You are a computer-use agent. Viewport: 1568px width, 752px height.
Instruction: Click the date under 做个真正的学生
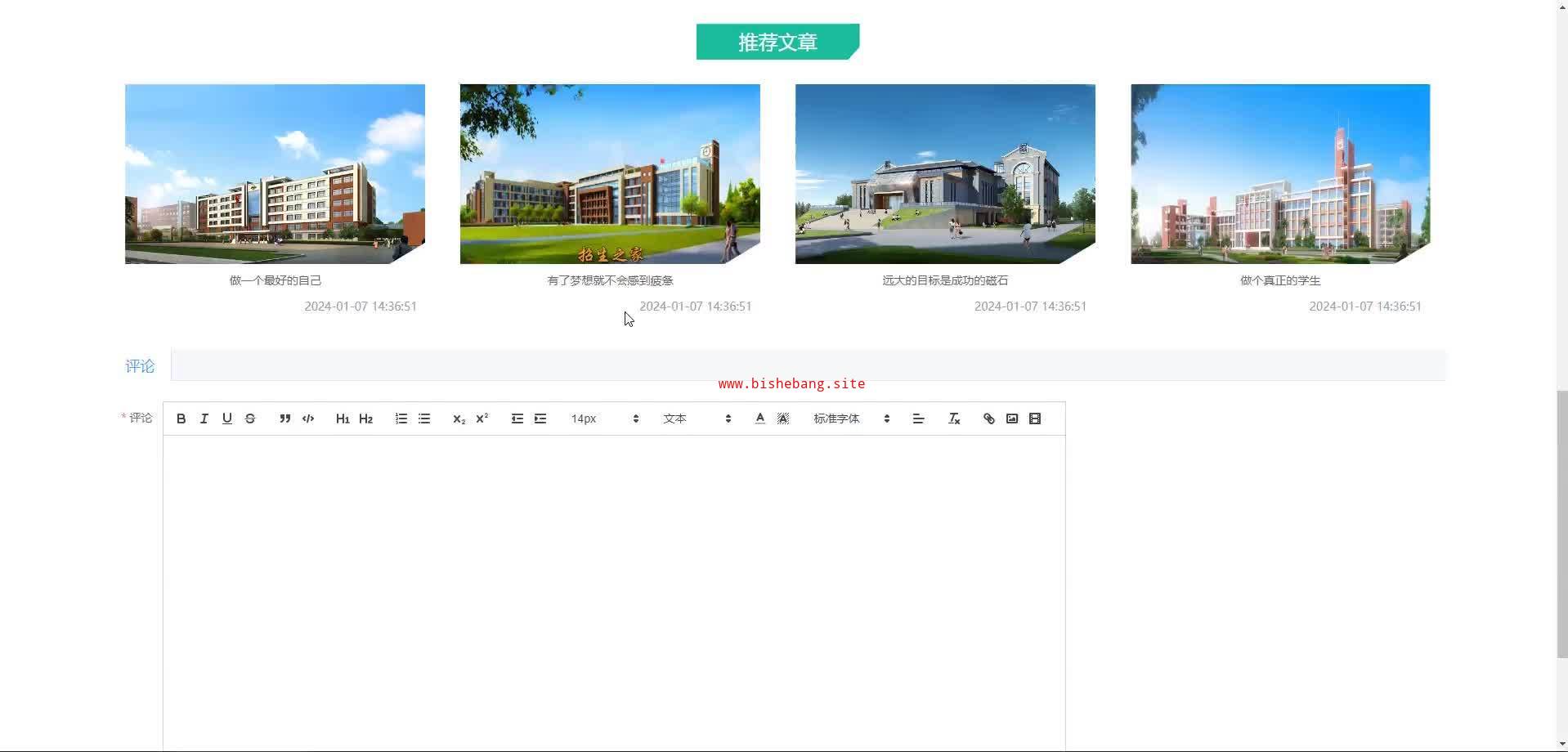tap(1365, 307)
